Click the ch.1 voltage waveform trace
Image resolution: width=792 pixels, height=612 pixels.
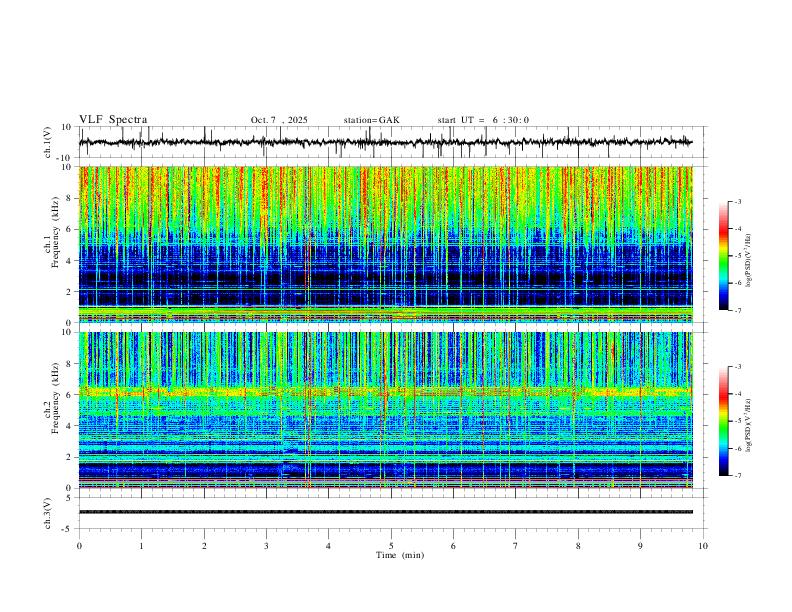(385, 142)
